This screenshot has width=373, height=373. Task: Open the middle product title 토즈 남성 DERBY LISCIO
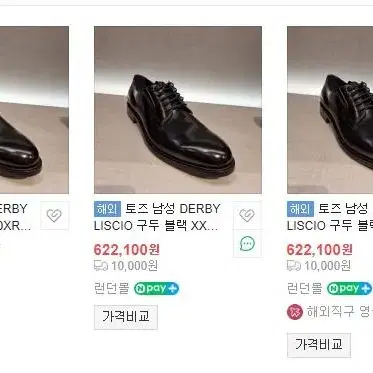click(x=157, y=217)
